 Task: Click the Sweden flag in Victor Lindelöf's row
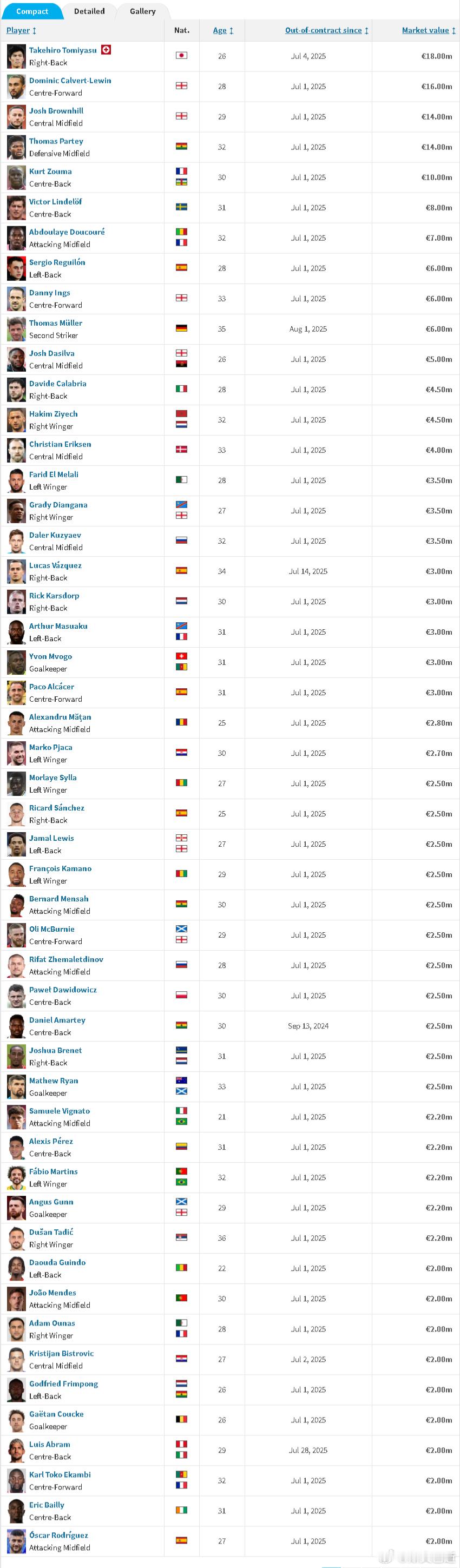coord(181,208)
